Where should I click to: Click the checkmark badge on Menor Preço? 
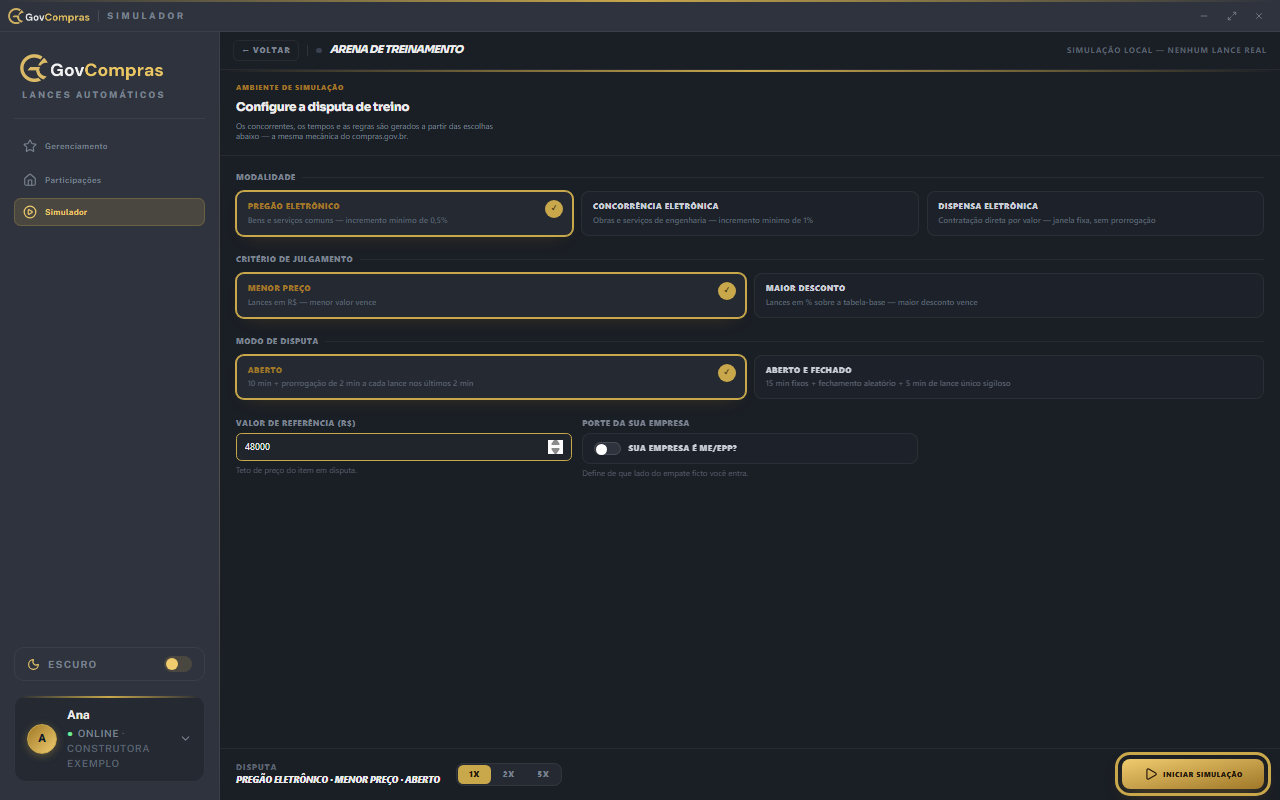(727, 290)
